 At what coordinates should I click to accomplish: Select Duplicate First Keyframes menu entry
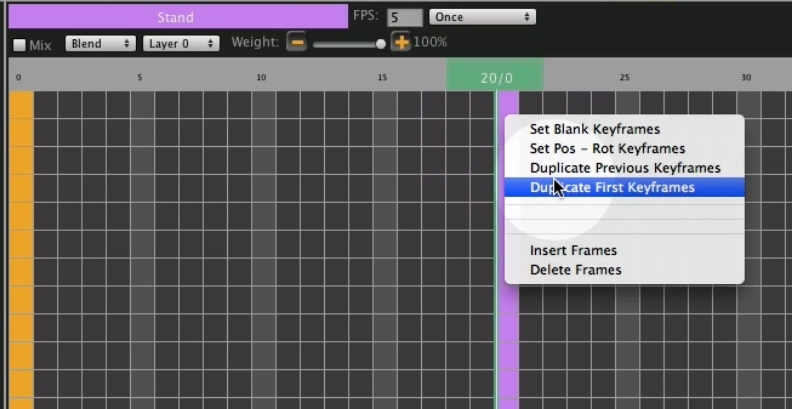point(624,187)
